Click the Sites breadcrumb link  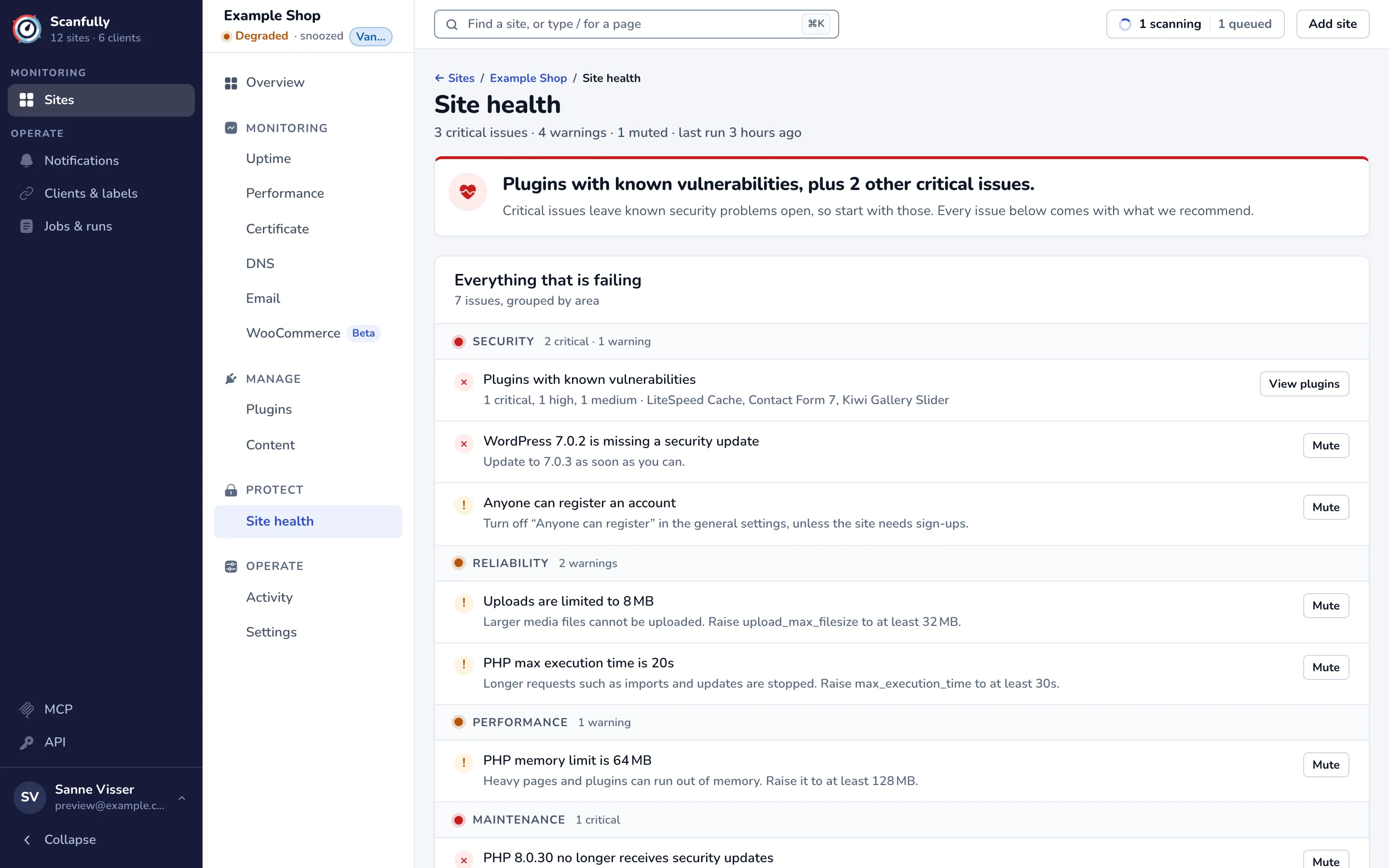pyautogui.click(x=461, y=78)
